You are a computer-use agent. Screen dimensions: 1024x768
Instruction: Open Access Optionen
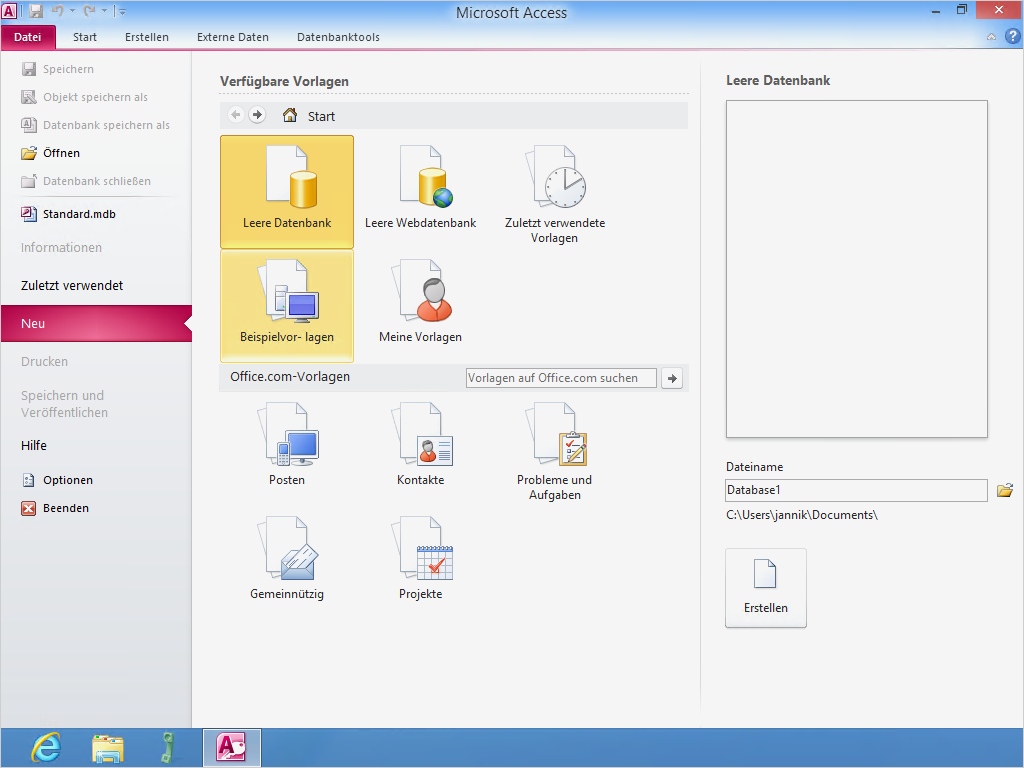pos(57,480)
